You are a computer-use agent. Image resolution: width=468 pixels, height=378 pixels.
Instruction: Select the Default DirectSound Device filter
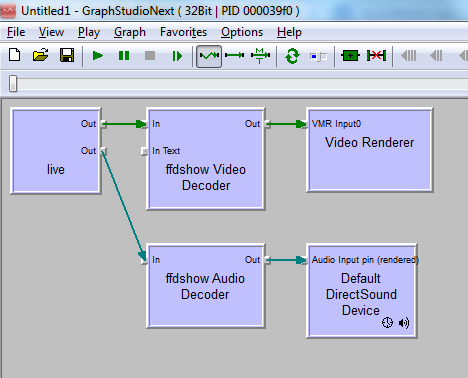click(362, 291)
